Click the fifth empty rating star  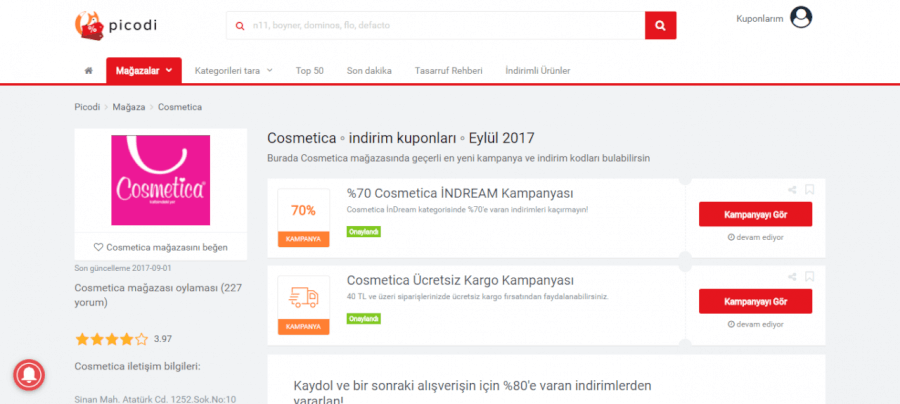click(x=141, y=339)
